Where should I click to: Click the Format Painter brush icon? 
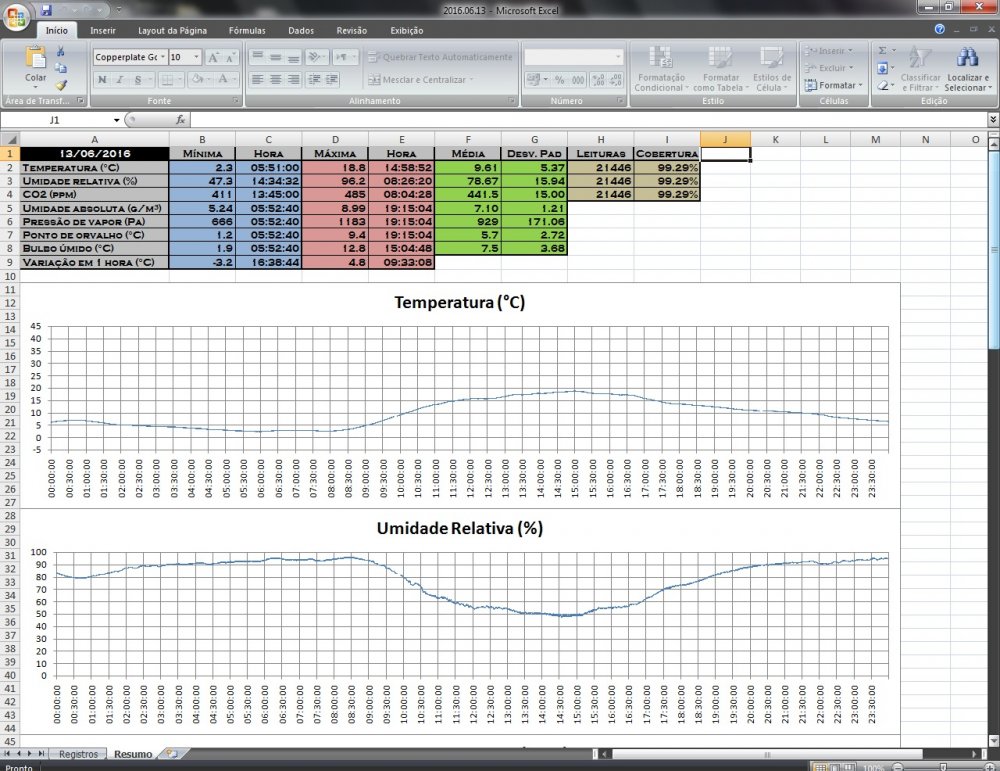tap(61, 85)
